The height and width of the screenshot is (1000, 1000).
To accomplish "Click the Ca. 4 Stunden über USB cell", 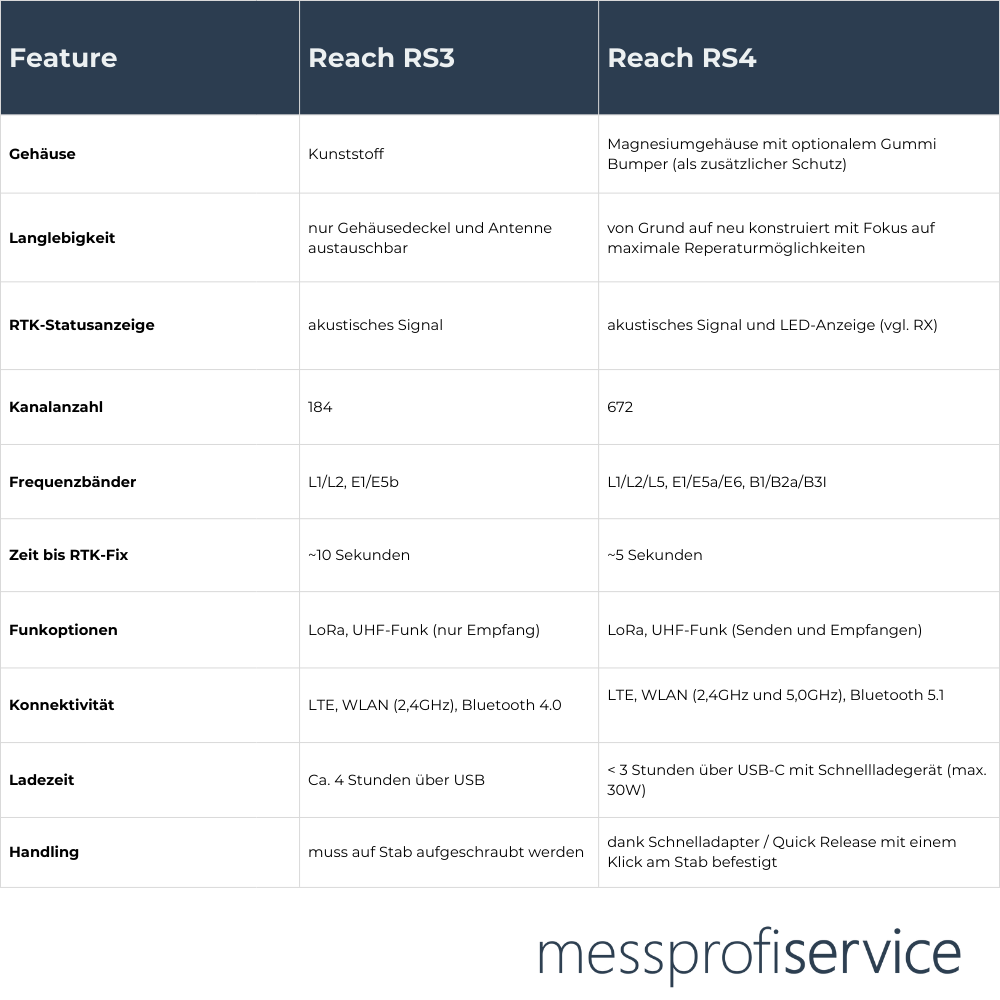I will click(x=396, y=780).
